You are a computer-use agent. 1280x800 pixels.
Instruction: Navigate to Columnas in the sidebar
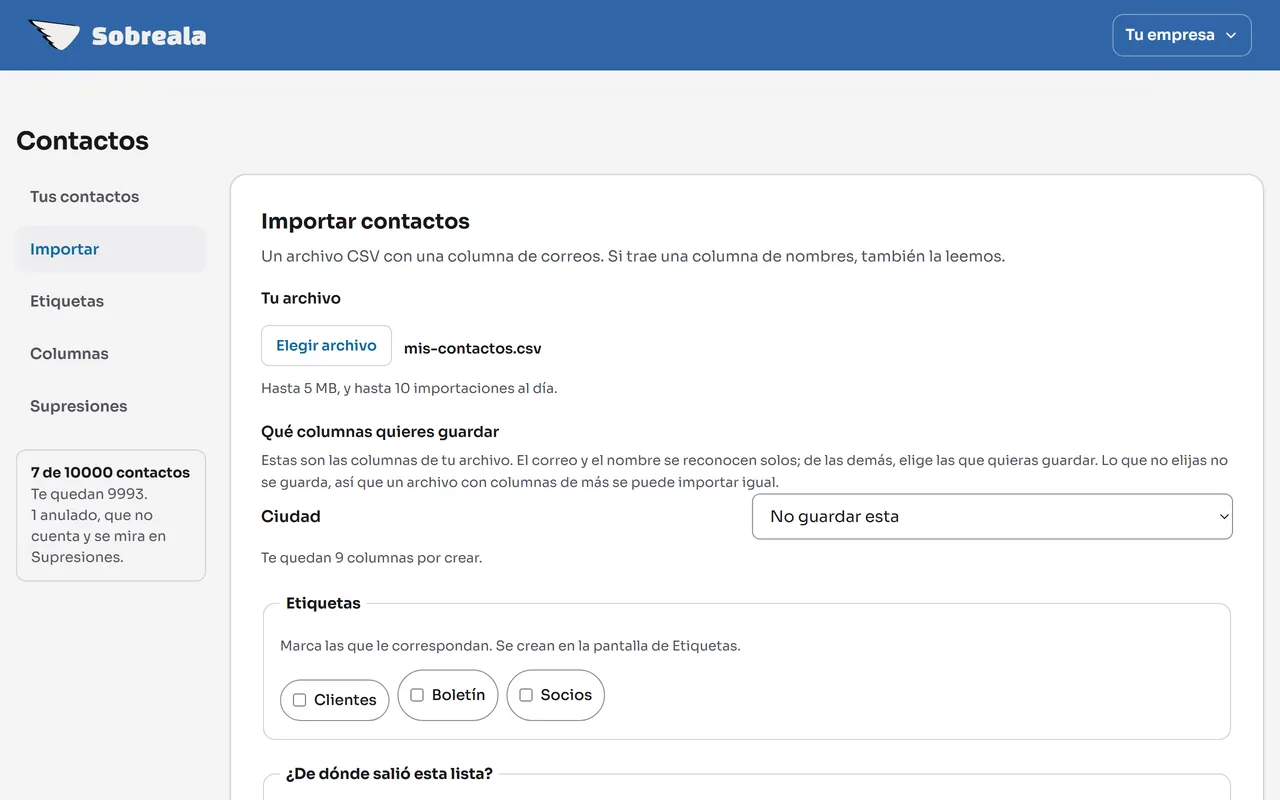(x=111, y=354)
